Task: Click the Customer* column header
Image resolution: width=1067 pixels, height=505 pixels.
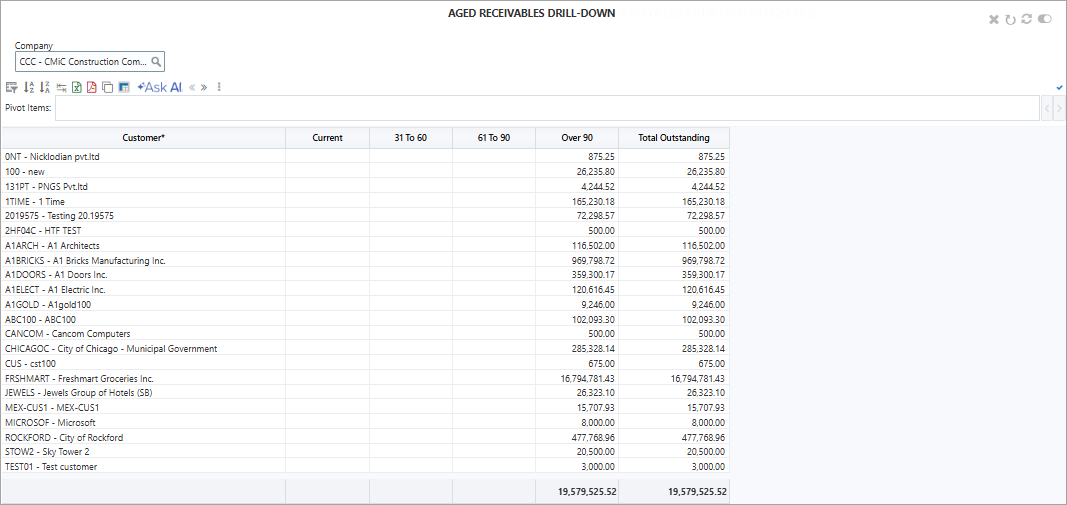Action: tap(144, 138)
